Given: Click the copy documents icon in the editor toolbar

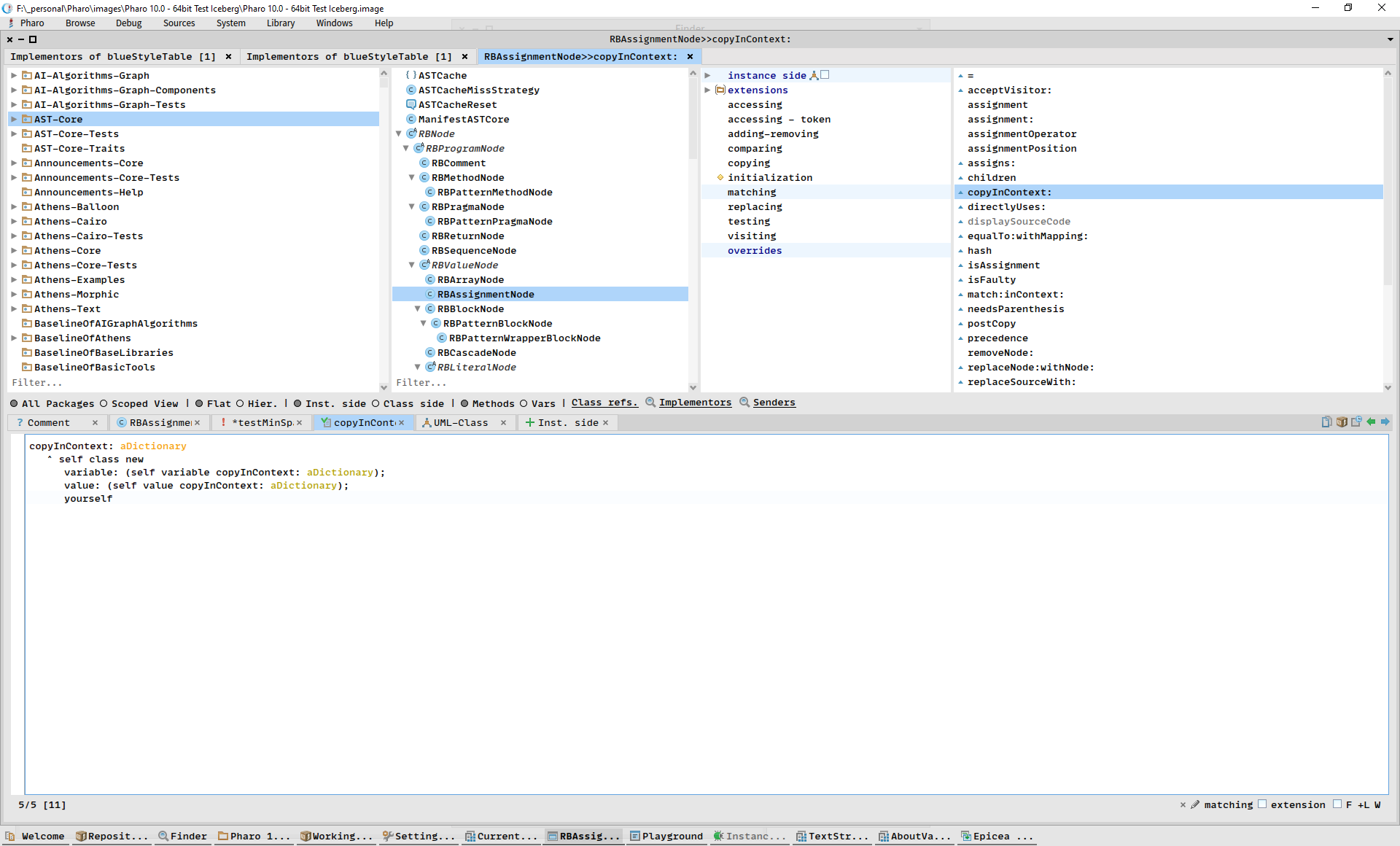Looking at the screenshot, I should point(1326,422).
